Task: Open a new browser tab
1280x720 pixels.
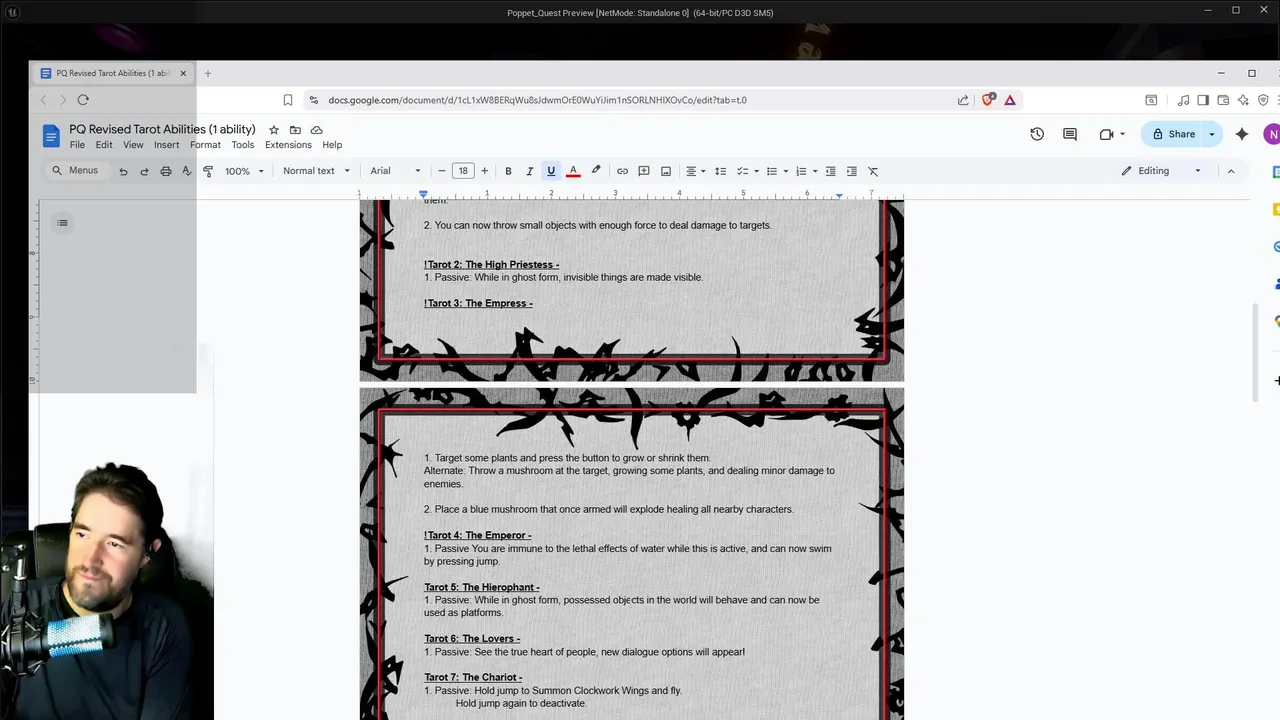Action: coord(208,73)
